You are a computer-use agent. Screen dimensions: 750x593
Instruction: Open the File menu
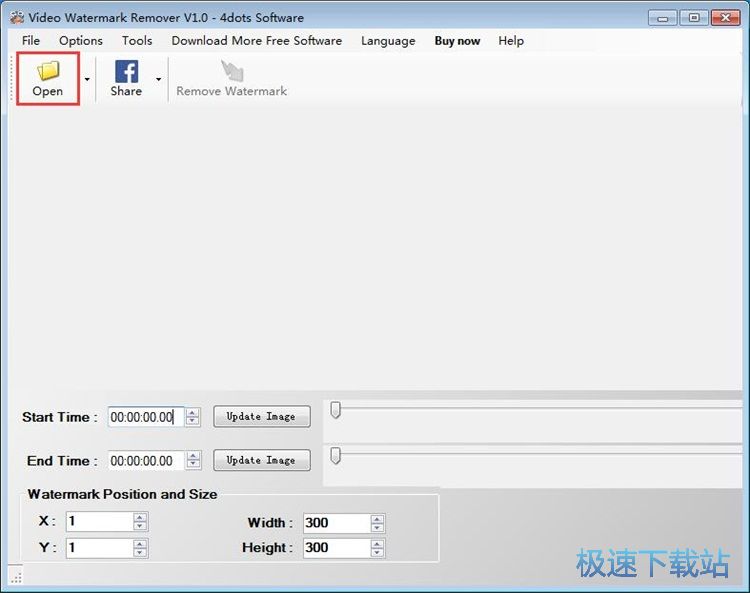point(31,41)
